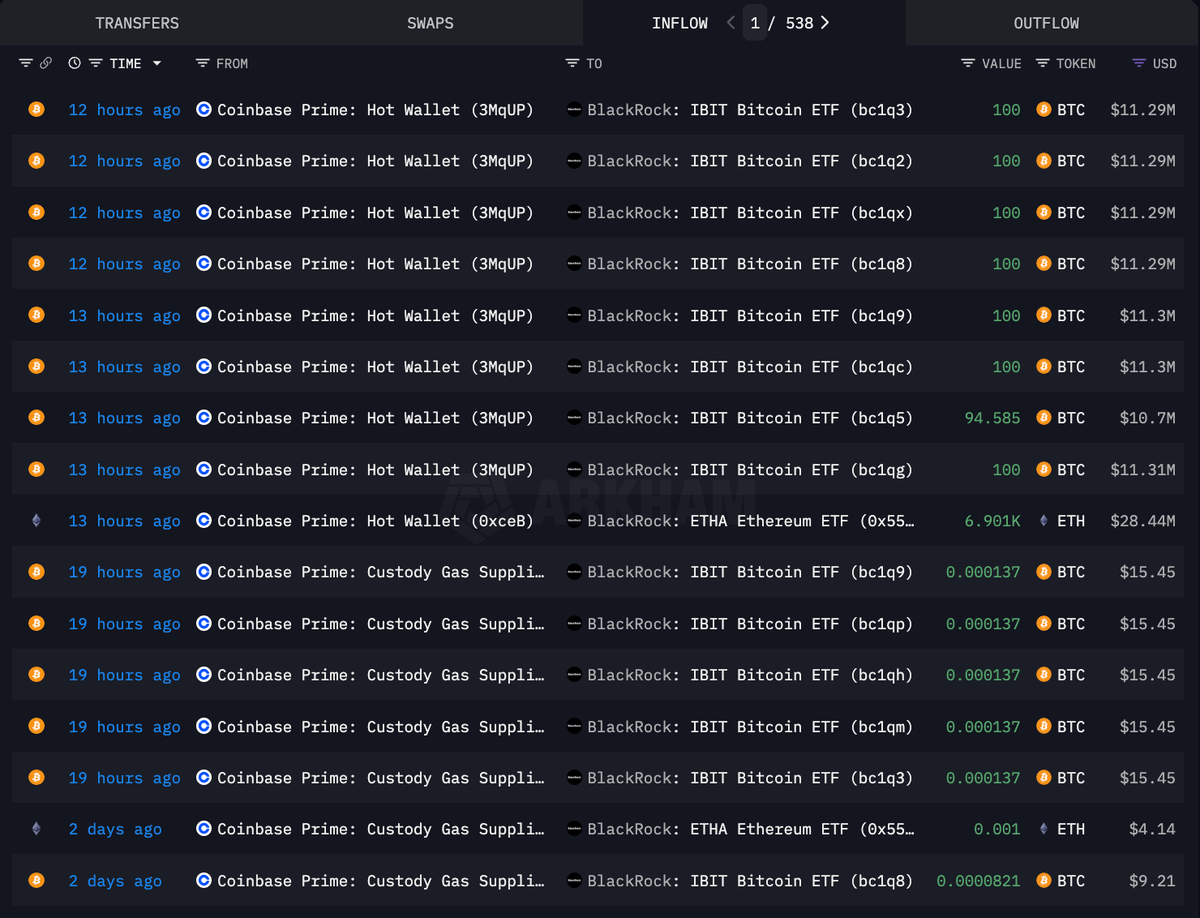The height and width of the screenshot is (918, 1200).
Task: Open the filter icon left of the link icon
Action: pos(26,63)
